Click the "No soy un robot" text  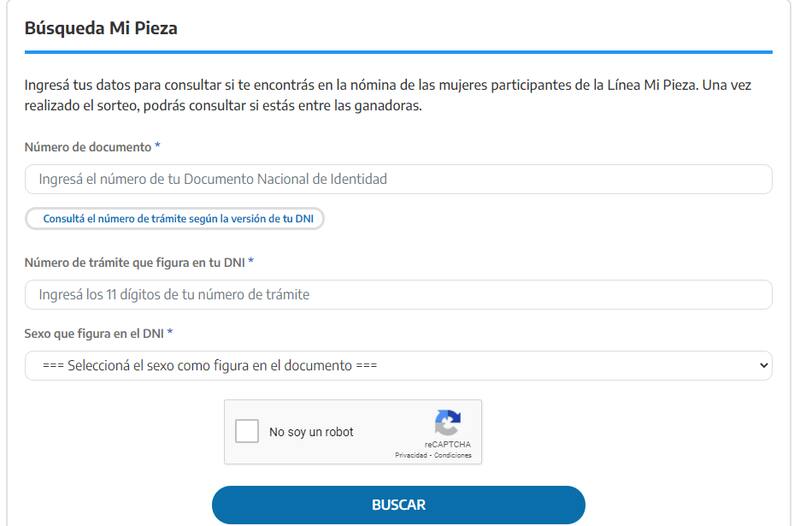311,433
